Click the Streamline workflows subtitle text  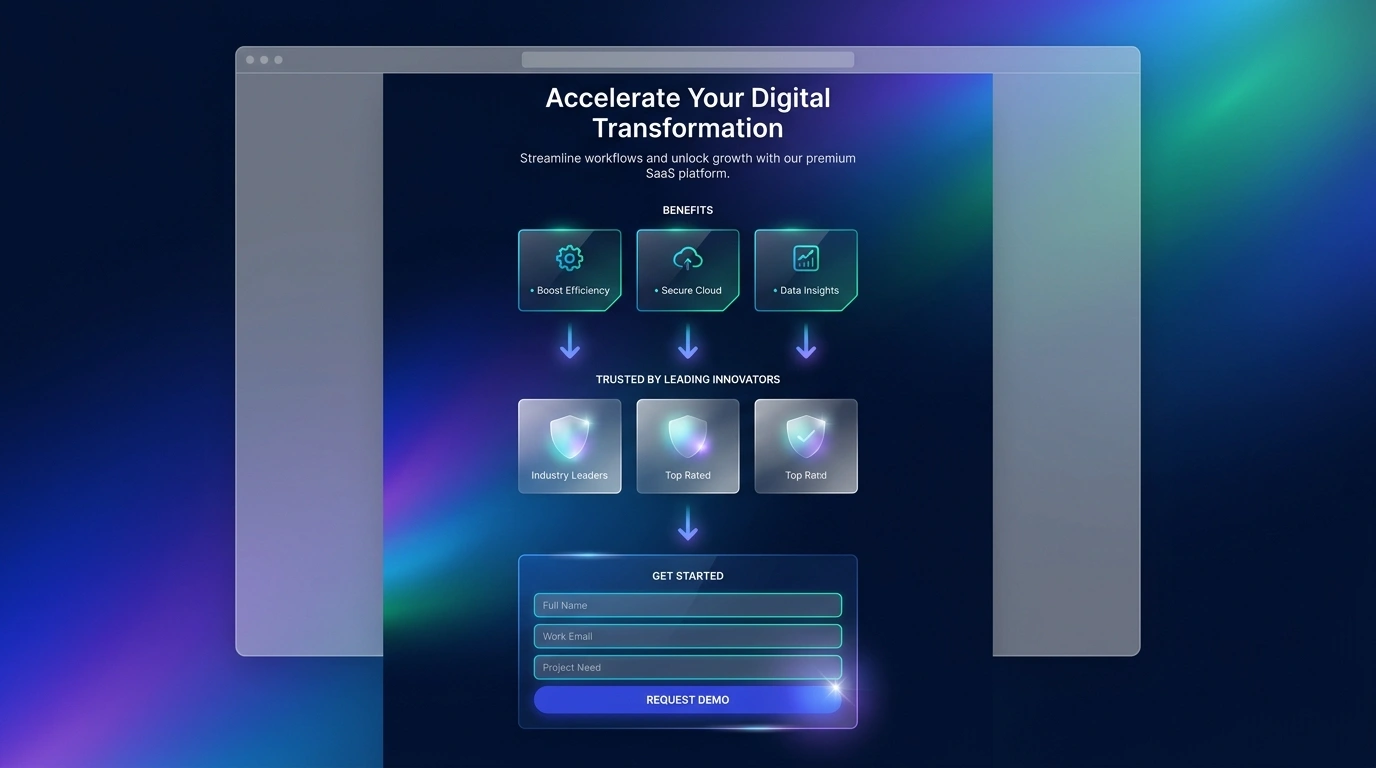[688, 166]
